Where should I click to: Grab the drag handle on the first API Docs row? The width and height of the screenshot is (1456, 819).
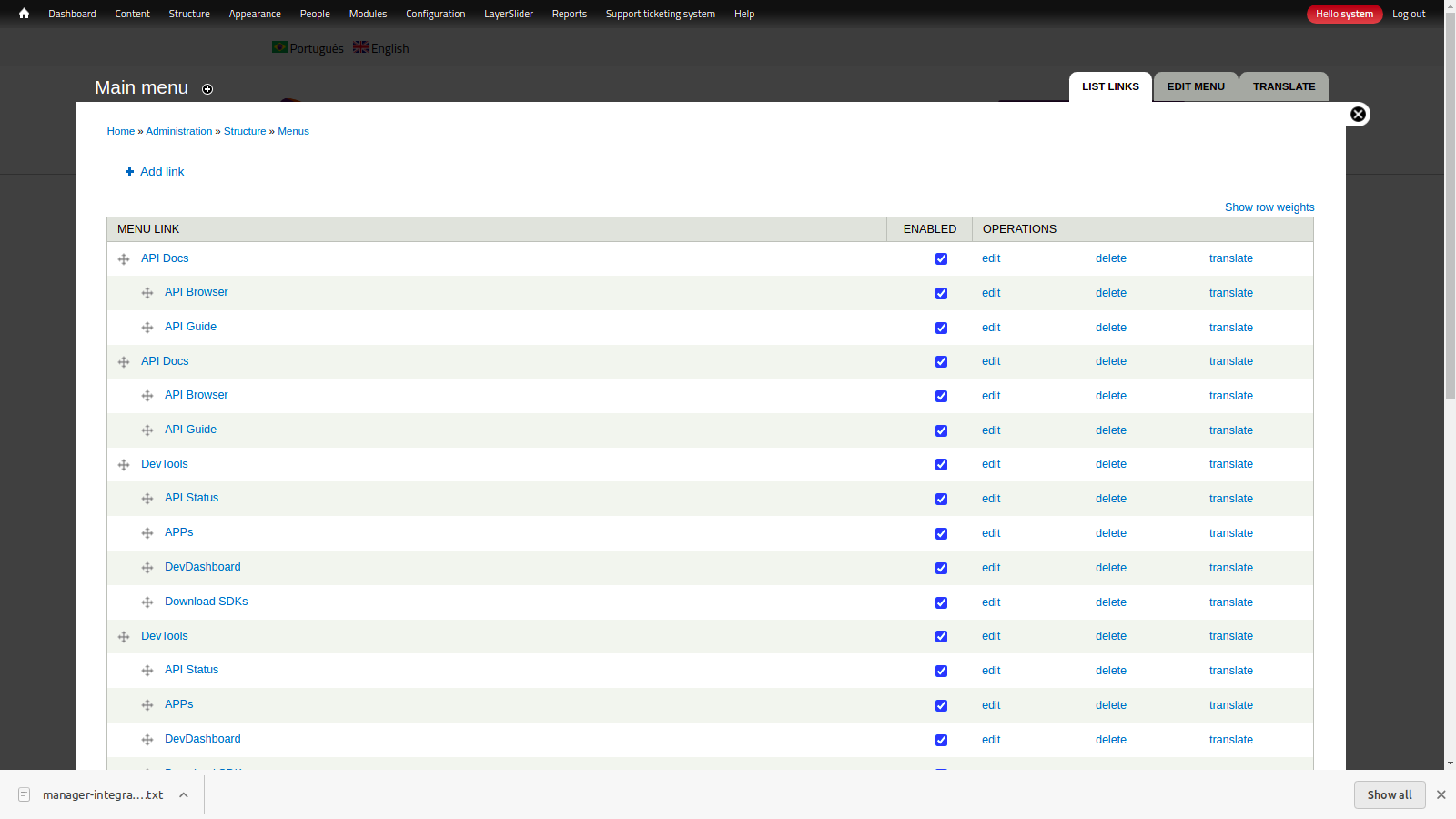(124, 259)
